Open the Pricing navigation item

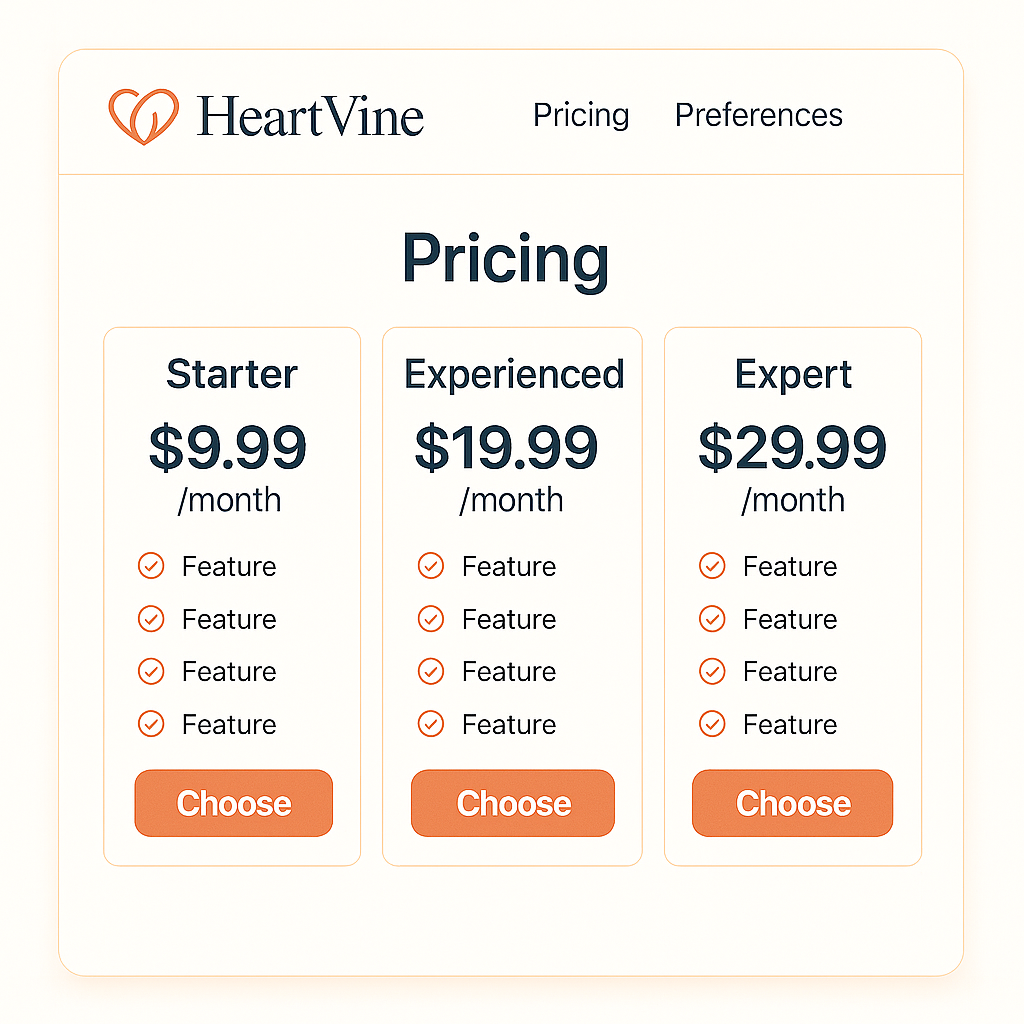point(581,115)
